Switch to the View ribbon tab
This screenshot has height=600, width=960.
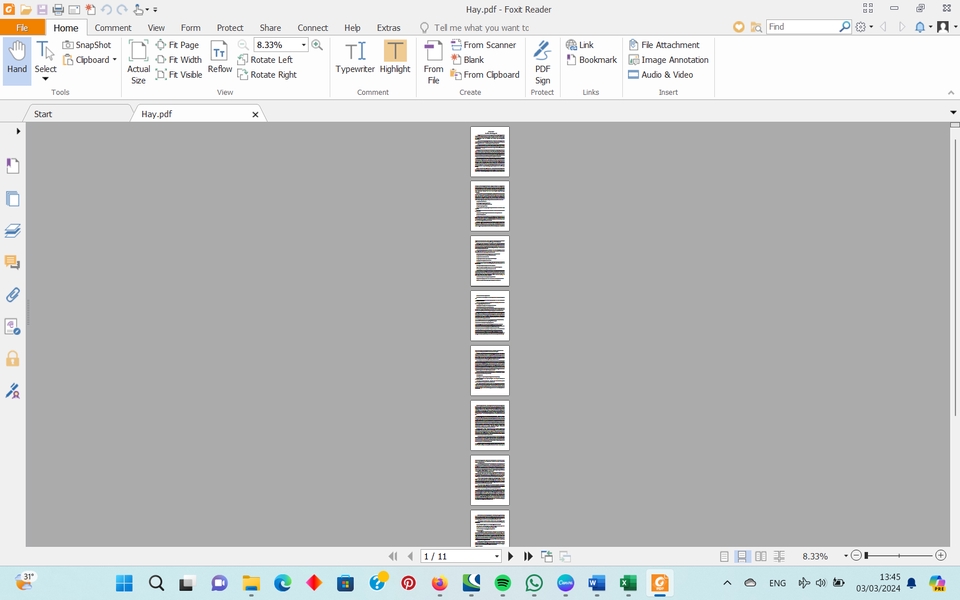[x=156, y=28]
